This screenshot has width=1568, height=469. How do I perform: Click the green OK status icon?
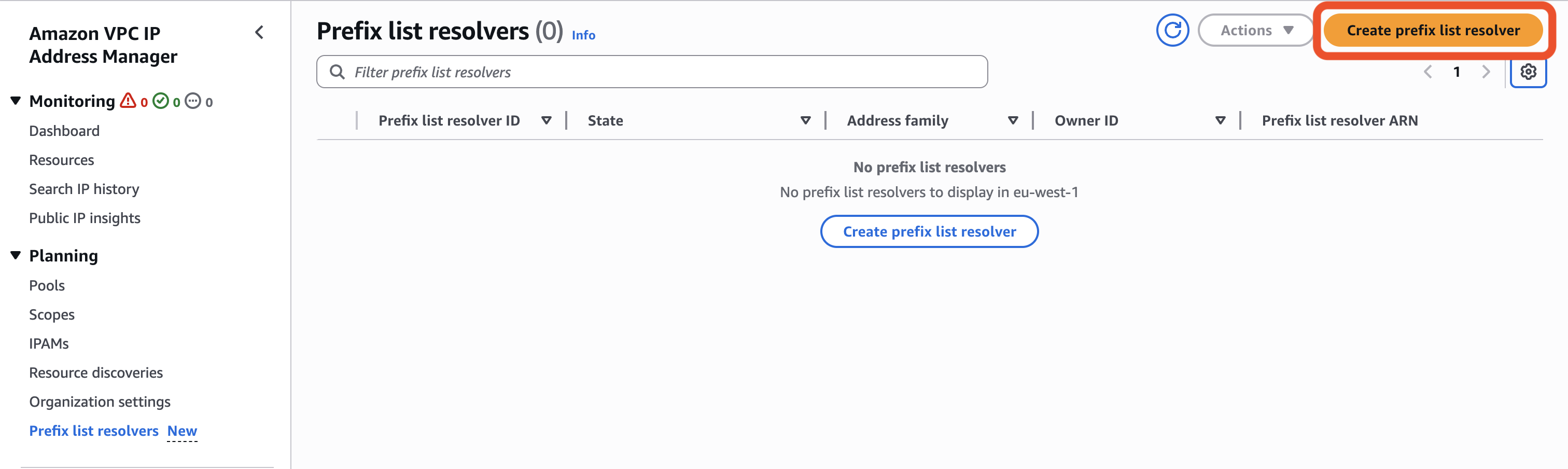(161, 101)
